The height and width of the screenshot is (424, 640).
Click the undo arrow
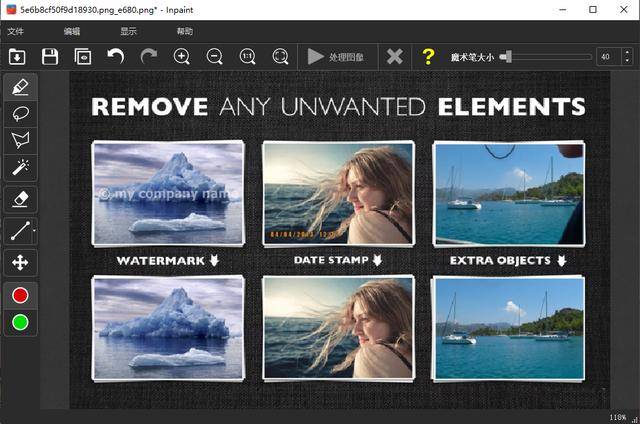(116, 56)
